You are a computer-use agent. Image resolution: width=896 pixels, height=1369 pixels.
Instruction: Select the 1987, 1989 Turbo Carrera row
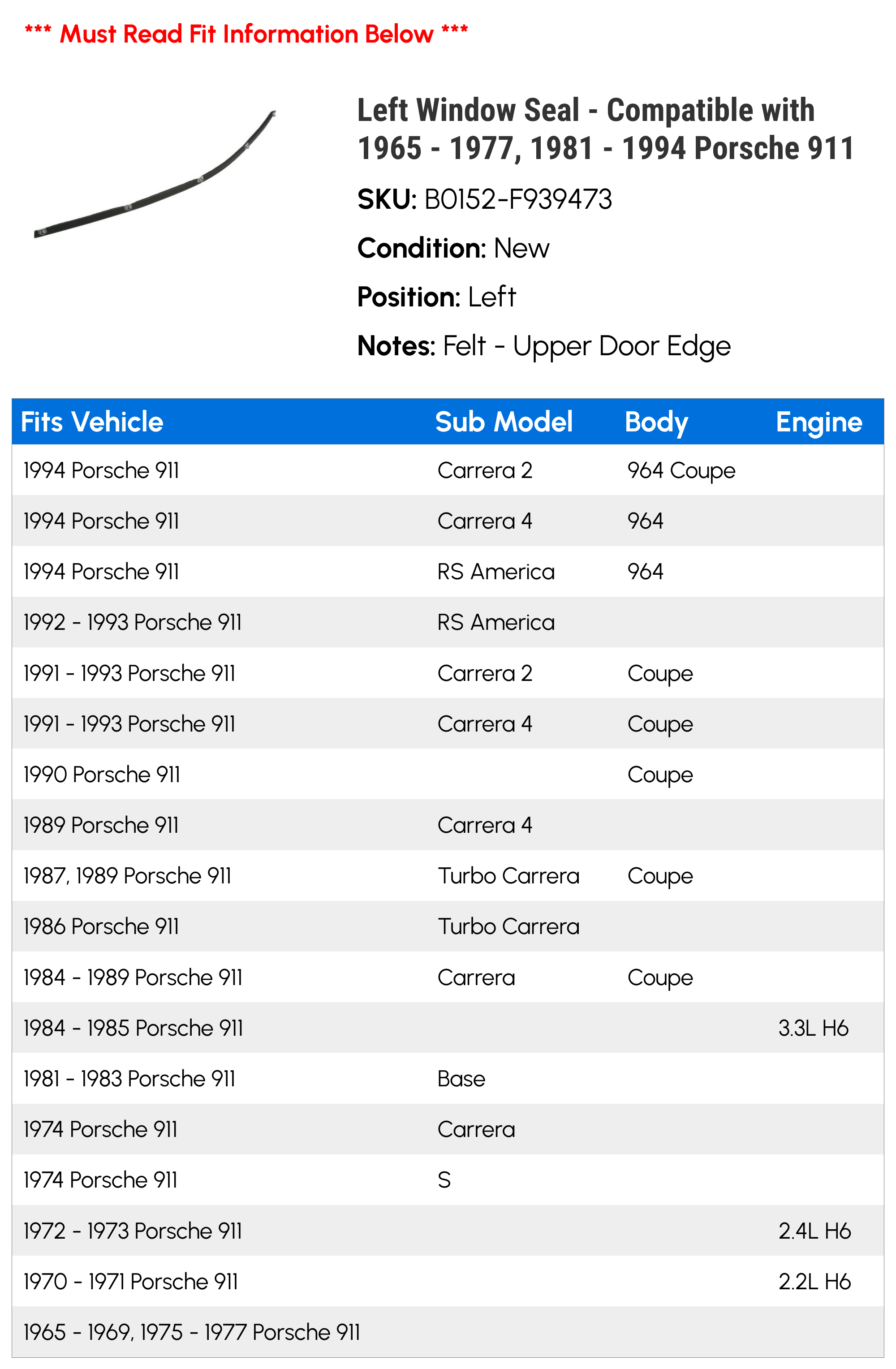pos(448,875)
